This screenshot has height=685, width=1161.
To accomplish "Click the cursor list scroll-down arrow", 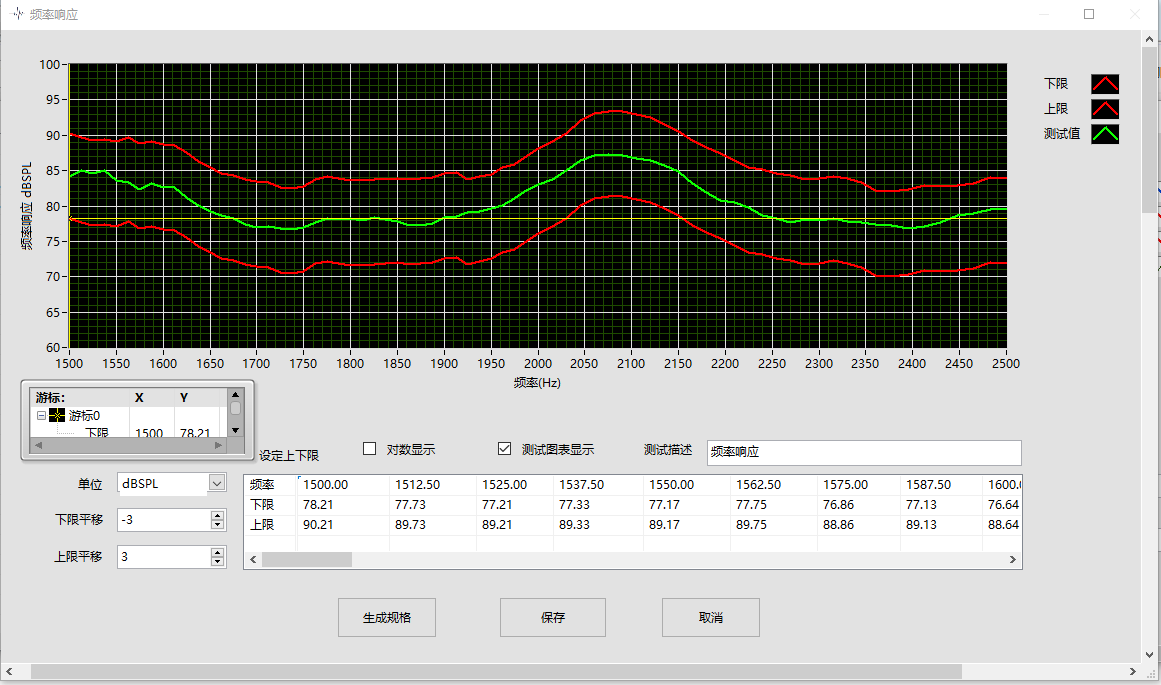I will tap(235, 430).
